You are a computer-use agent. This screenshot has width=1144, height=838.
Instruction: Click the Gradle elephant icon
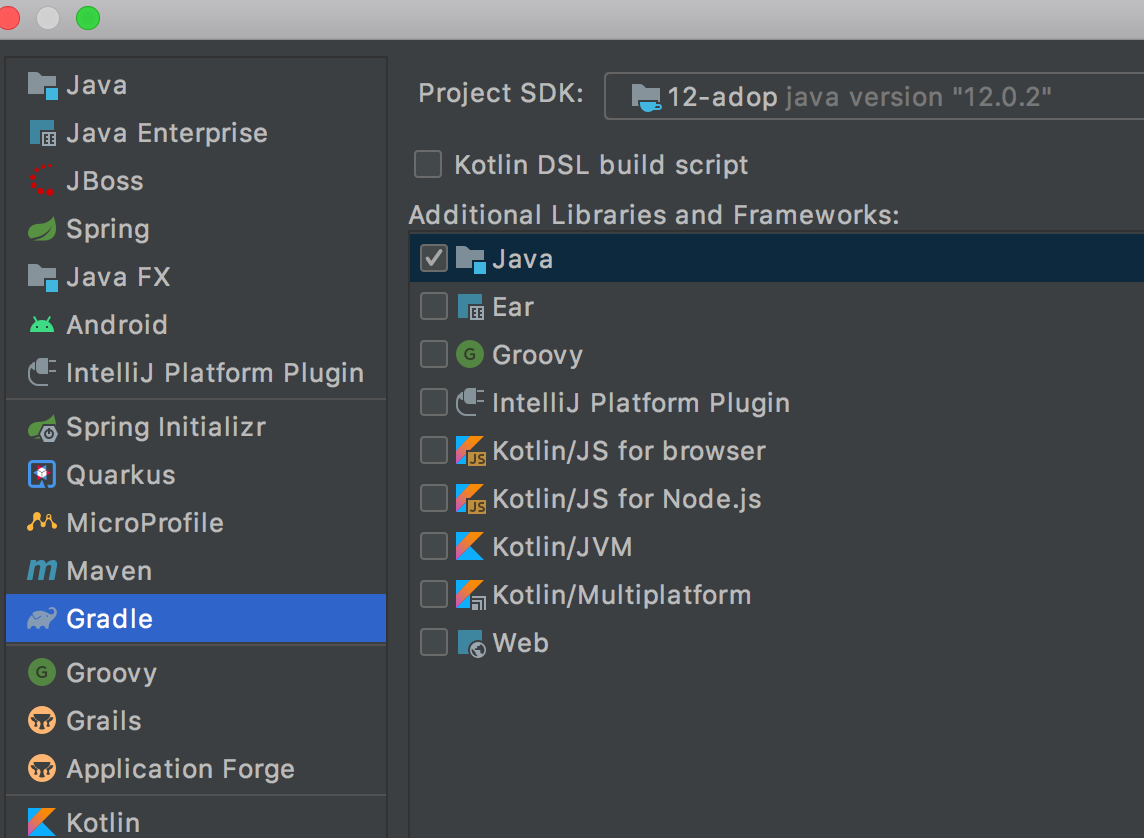pyautogui.click(x=42, y=618)
